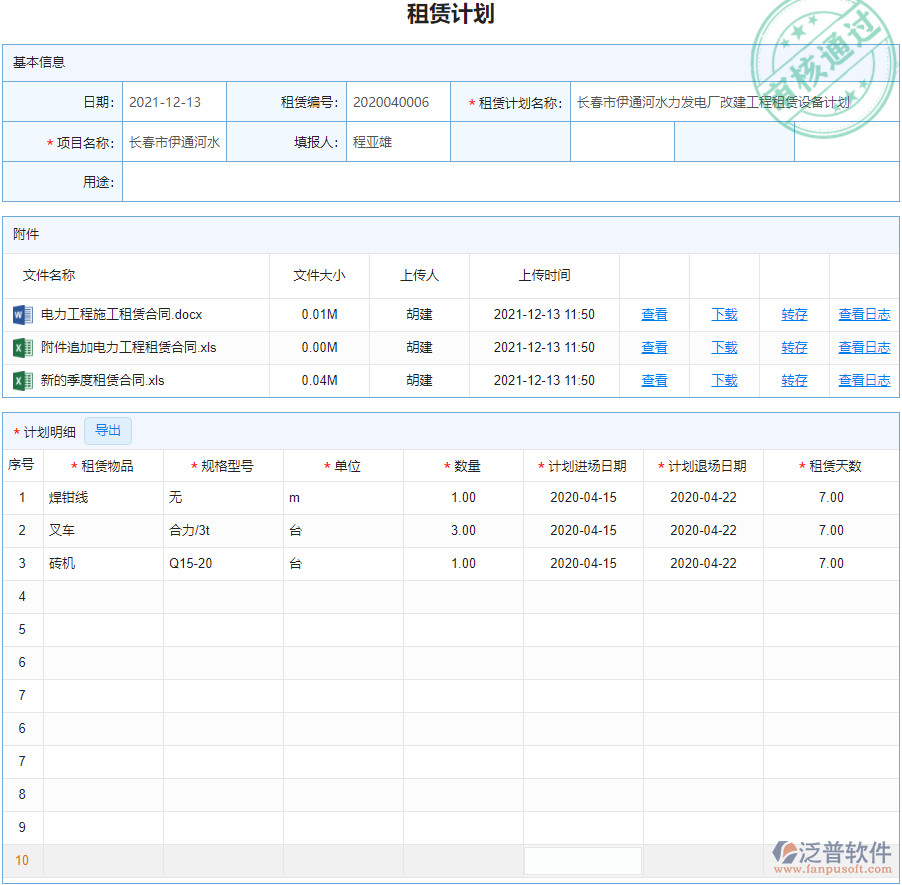
Task: Click the 日期 field showing 2021-12-13
Action: pos(174,102)
